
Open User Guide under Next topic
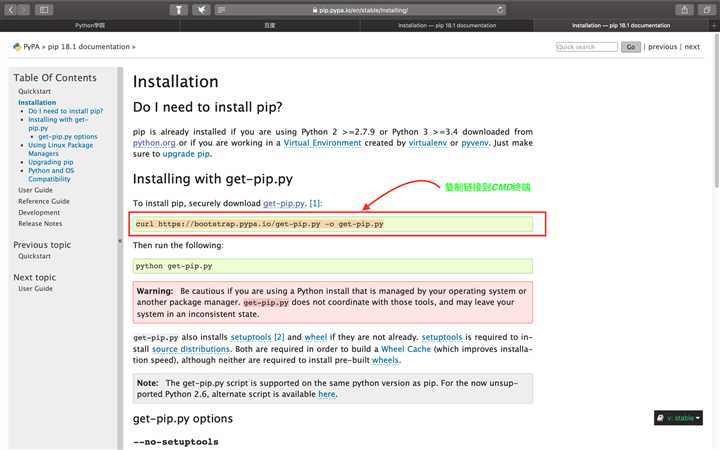[x=35, y=288]
